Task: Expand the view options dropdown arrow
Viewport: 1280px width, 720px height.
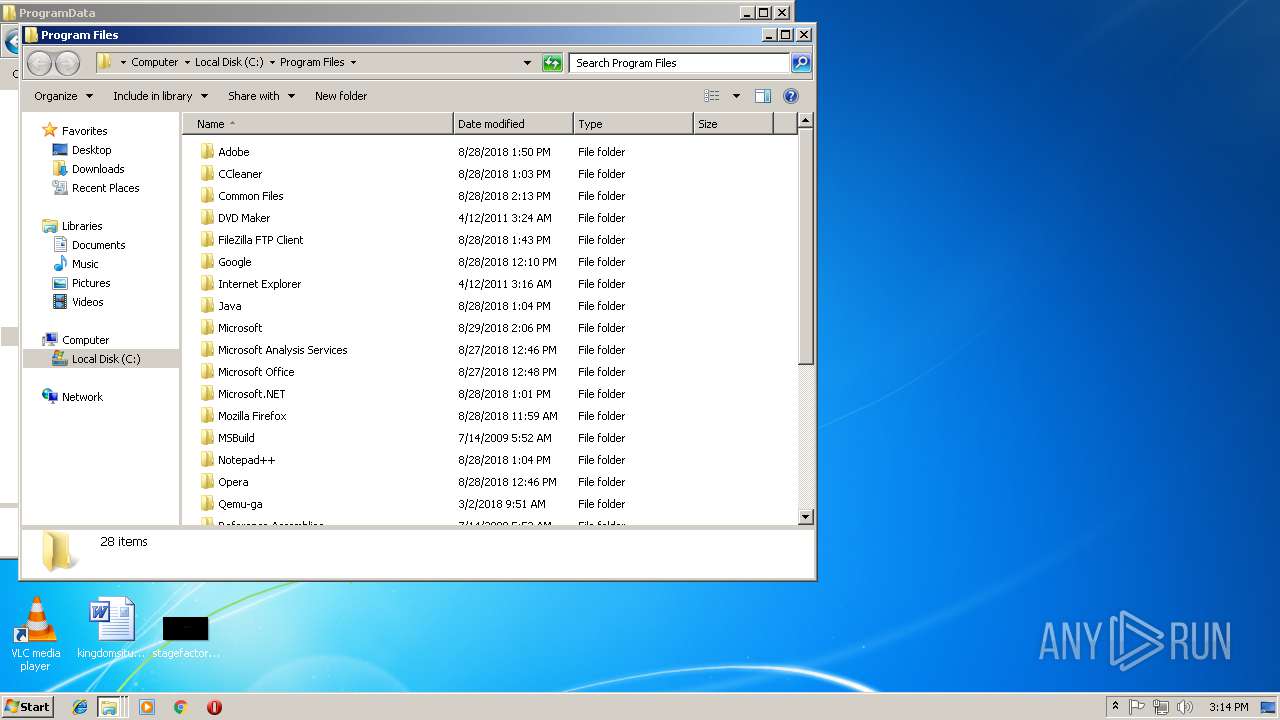Action: pyautogui.click(x=736, y=96)
